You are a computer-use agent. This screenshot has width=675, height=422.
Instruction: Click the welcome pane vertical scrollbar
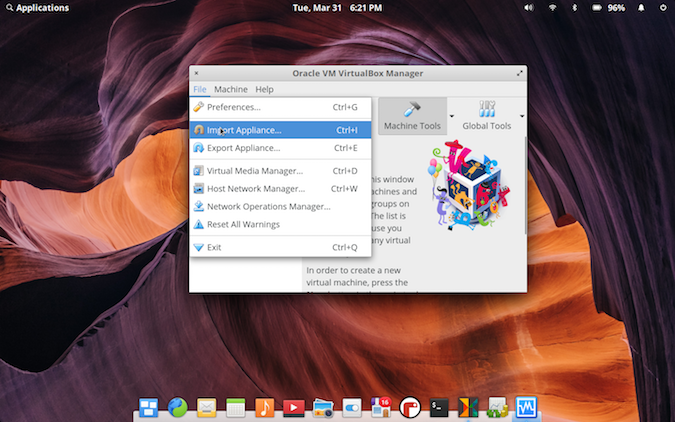525,185
